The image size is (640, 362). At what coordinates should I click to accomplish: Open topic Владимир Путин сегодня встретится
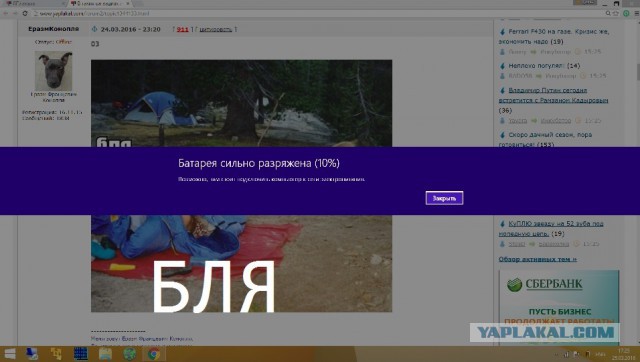[x=553, y=95]
